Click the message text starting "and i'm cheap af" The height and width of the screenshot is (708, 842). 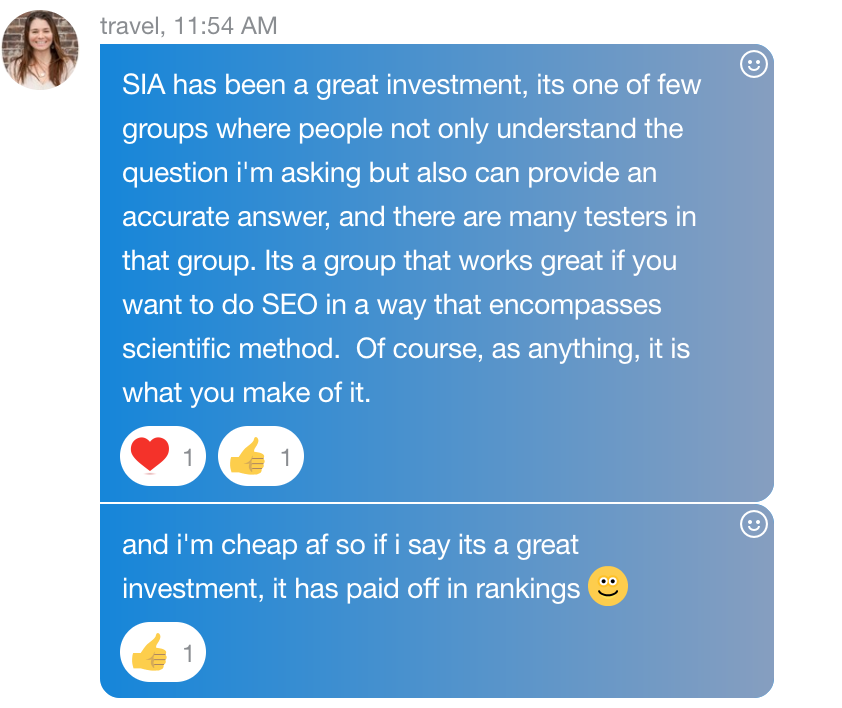point(350,545)
